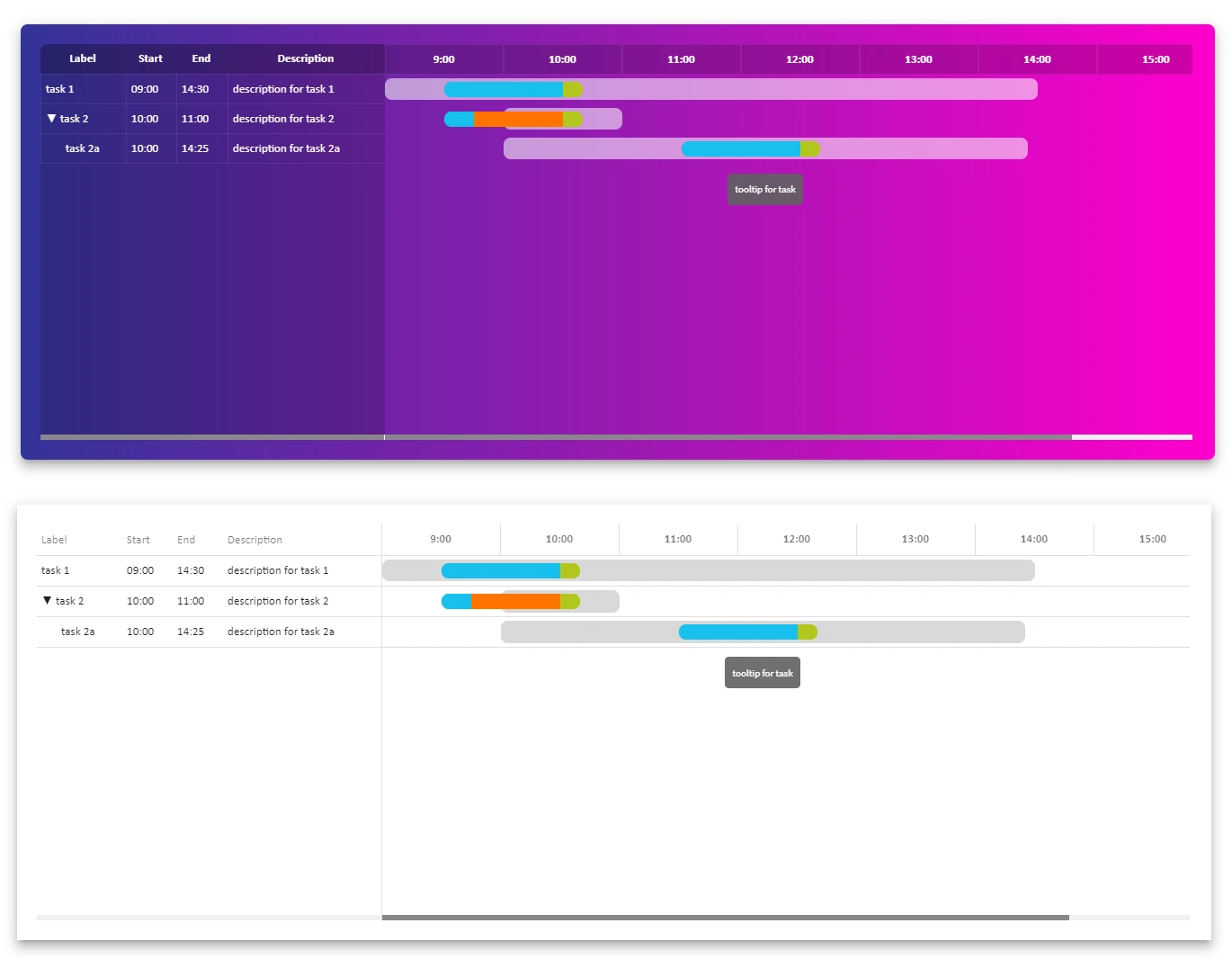The width and height of the screenshot is (1232, 968).
Task: Select the Description column header
Action: coord(305,58)
